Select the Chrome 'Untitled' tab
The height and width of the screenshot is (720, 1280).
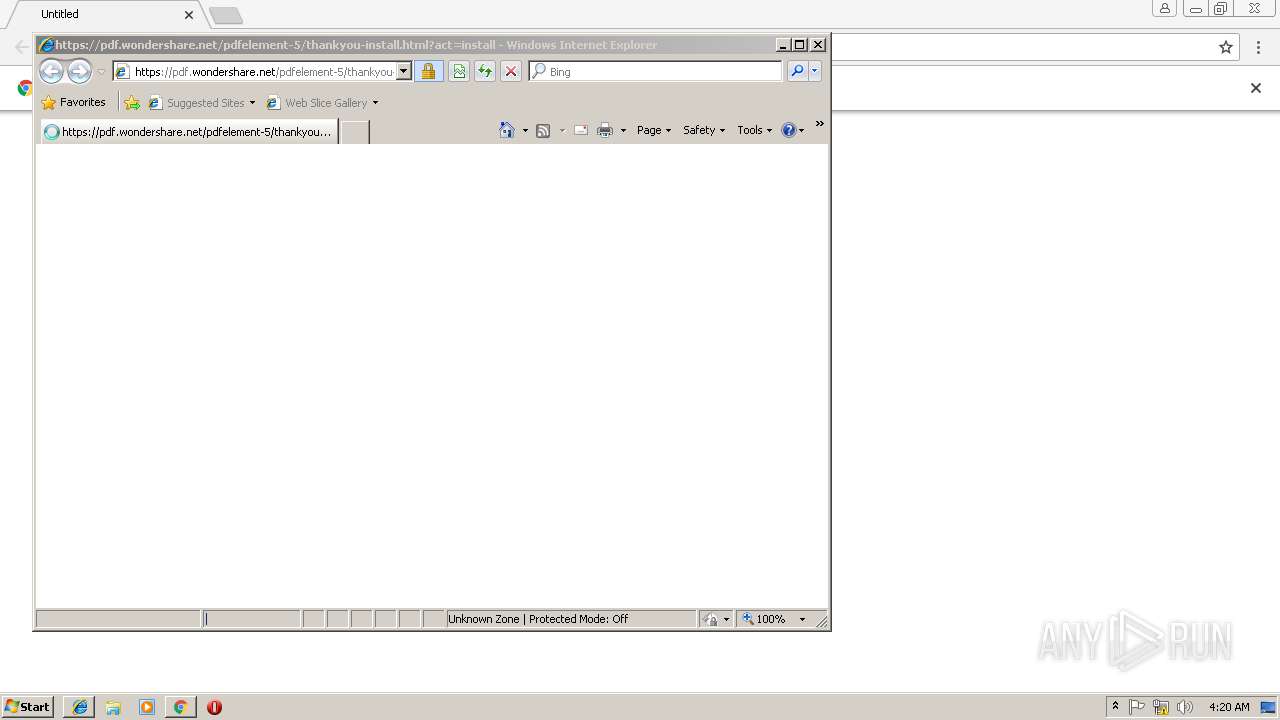point(104,14)
